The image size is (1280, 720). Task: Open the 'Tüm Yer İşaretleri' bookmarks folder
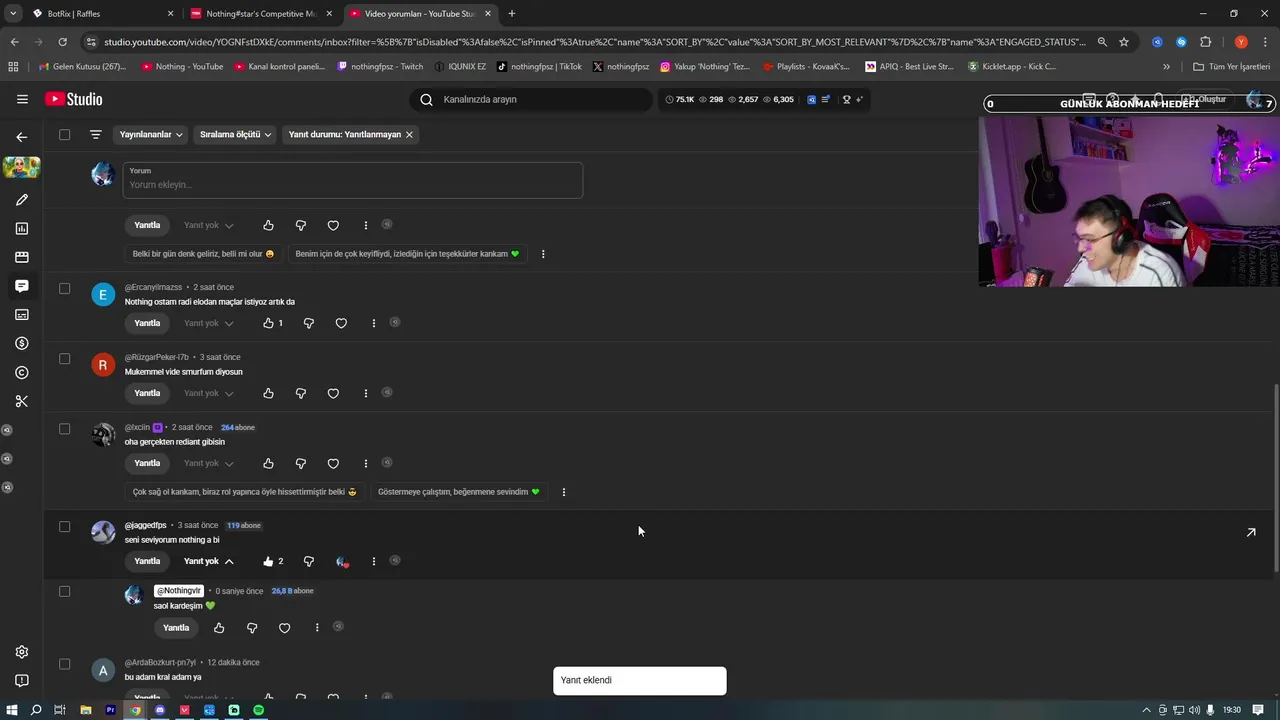point(1232,67)
